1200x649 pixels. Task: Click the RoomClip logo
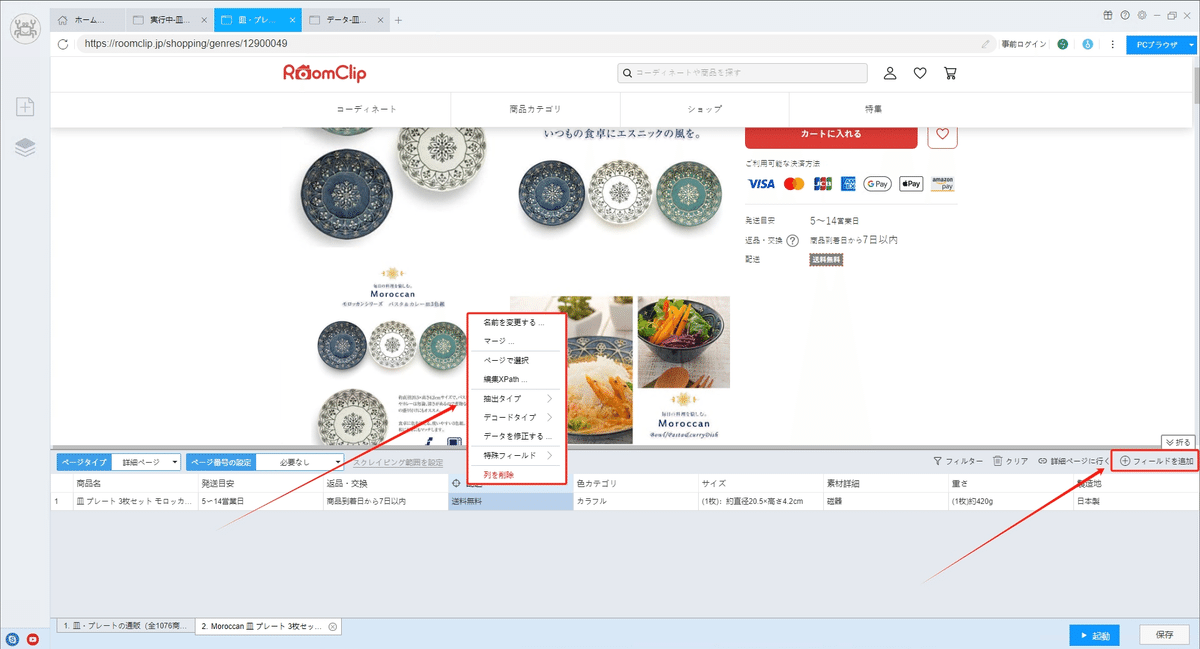click(323, 73)
